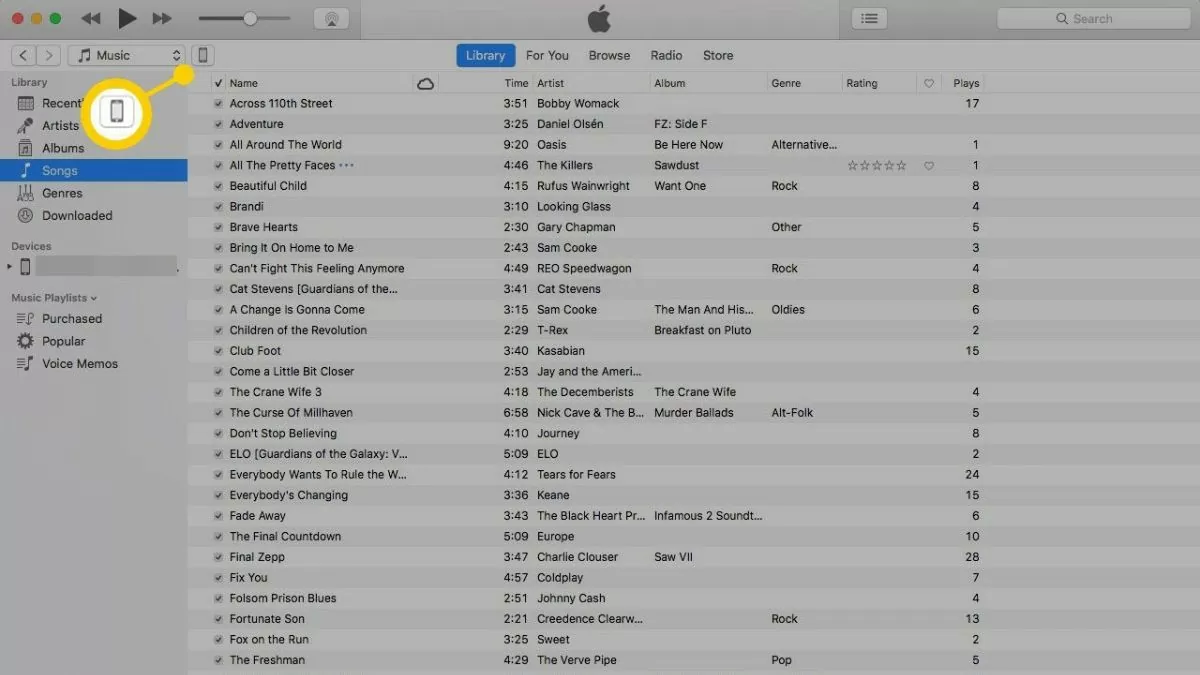Switch to the Browse tab
This screenshot has height=675, width=1200.
click(609, 55)
